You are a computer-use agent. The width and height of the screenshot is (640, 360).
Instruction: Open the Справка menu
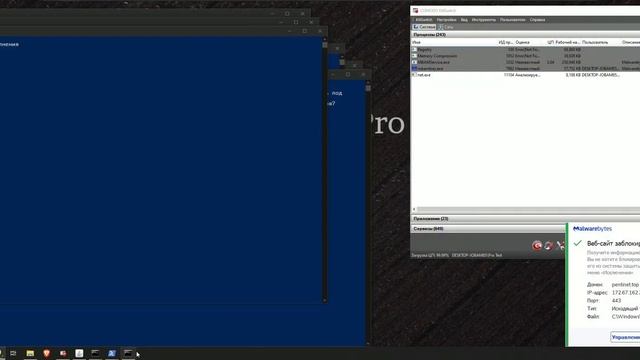[537, 20]
